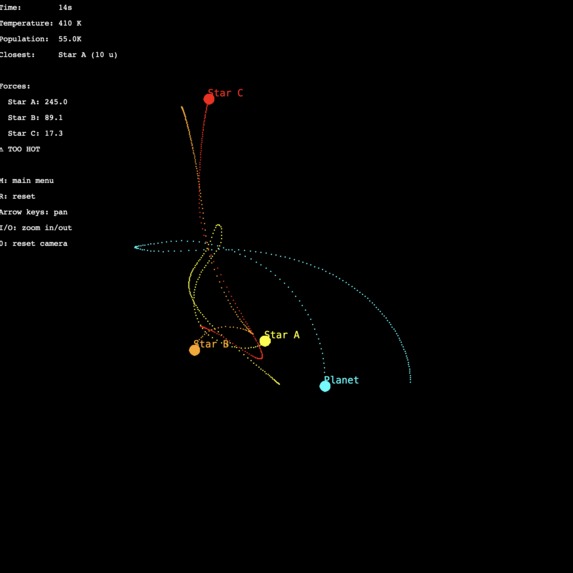This screenshot has height=573, width=573.
Task: Click the 'TOO HOT' warning text
Action: [24, 149]
